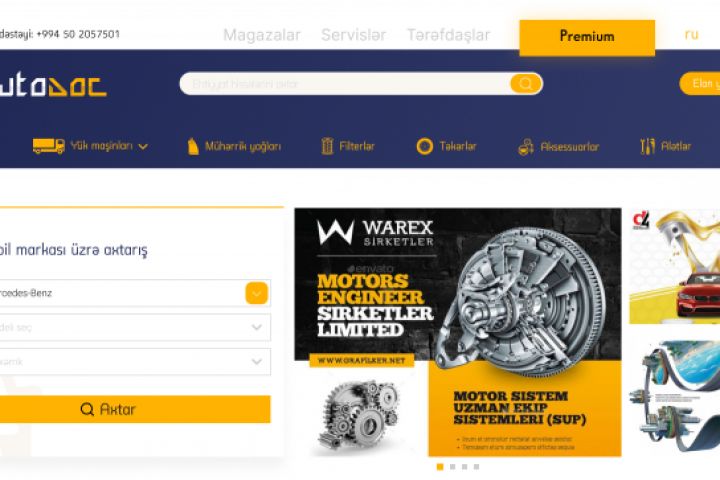720x480 pixels.
Task: Open the Tərəfdaşlar link
Action: [449, 35]
